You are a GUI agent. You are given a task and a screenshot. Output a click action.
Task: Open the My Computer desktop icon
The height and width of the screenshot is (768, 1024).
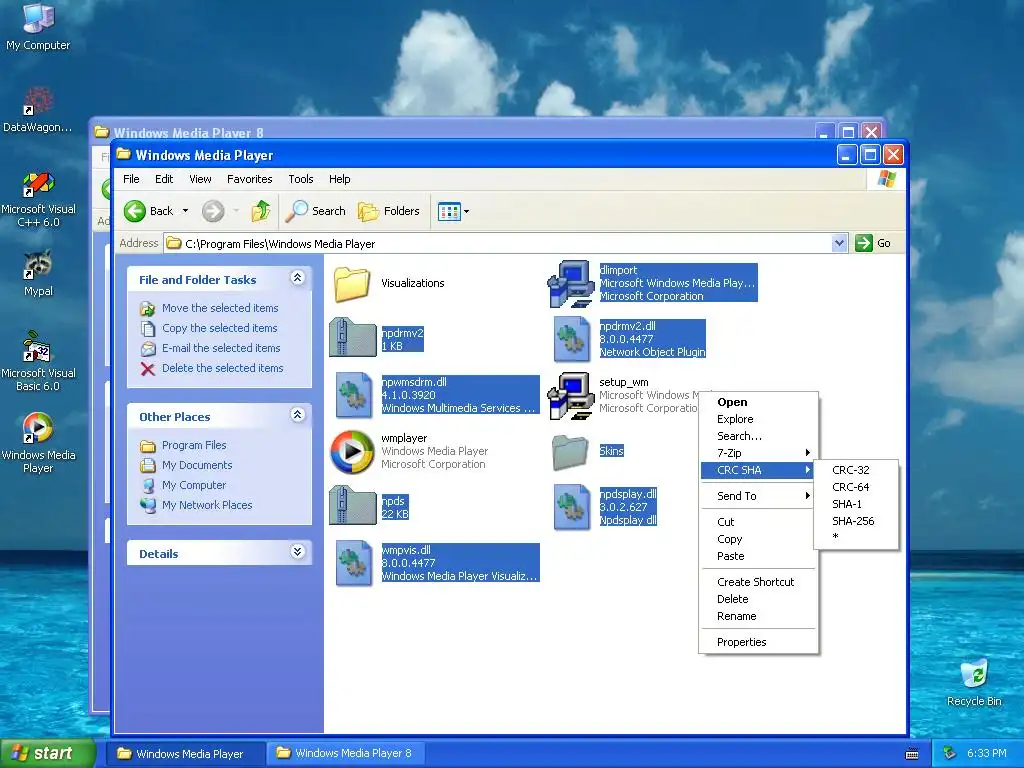tap(38, 26)
